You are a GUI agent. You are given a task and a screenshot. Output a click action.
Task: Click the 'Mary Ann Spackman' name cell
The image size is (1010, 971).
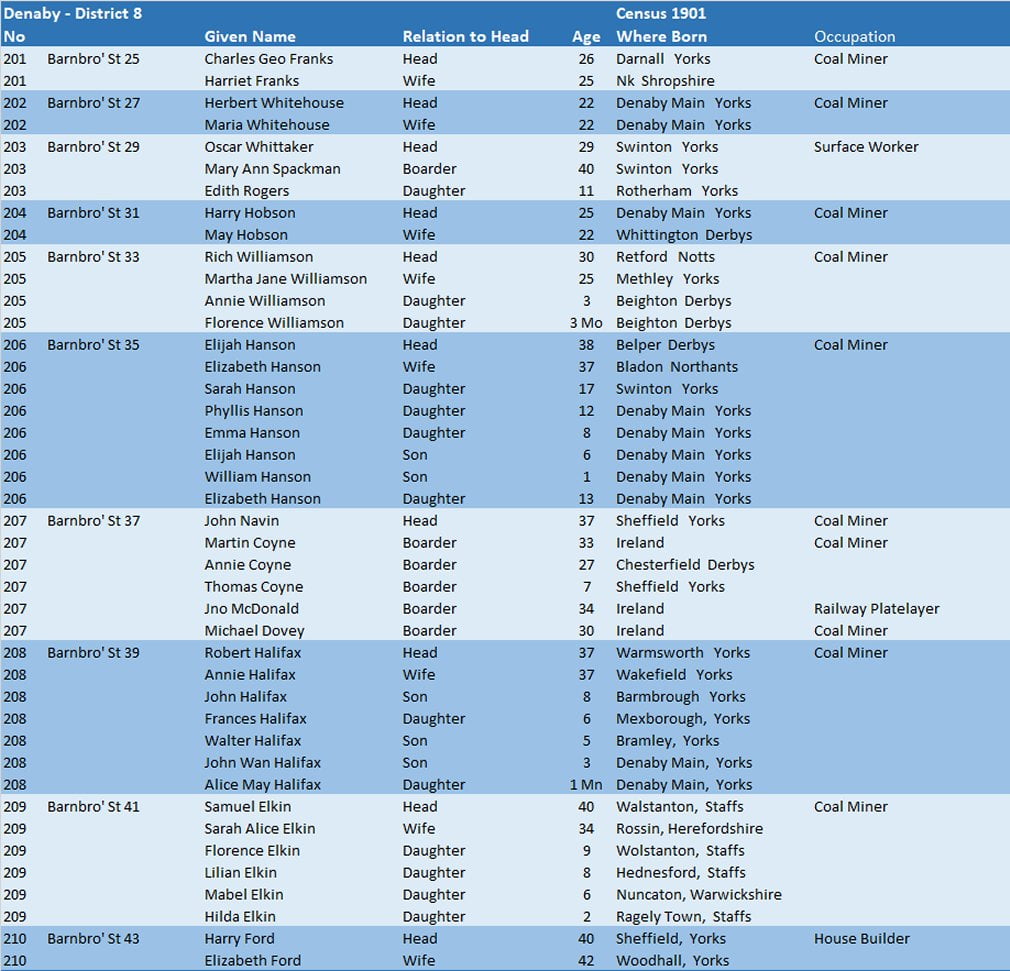tap(272, 169)
